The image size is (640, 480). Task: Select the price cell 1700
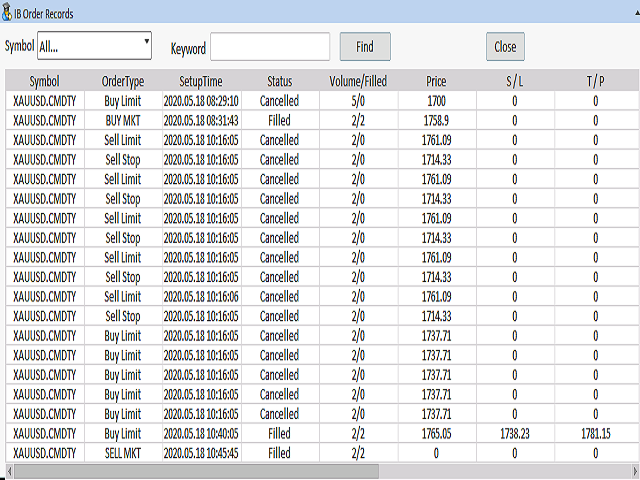(x=436, y=101)
